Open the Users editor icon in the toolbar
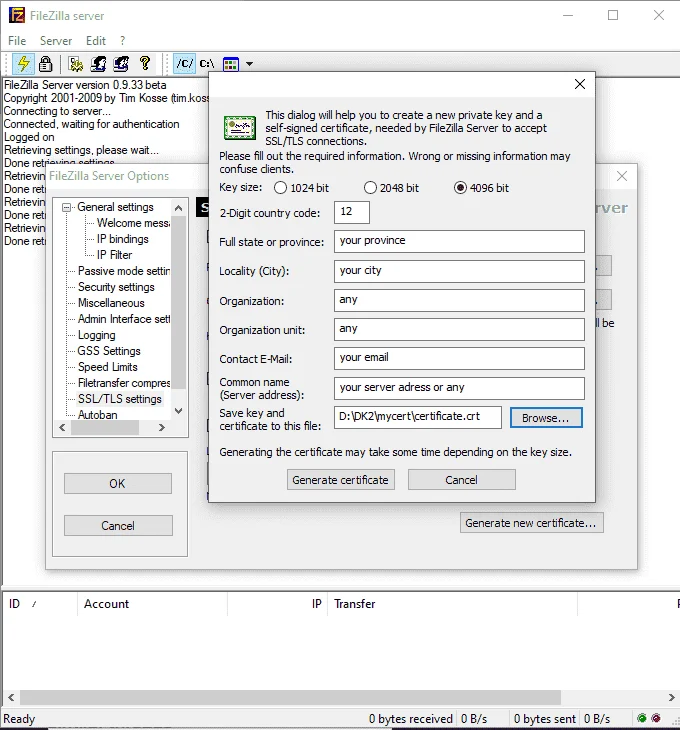The height and width of the screenshot is (730, 680). [x=98, y=64]
